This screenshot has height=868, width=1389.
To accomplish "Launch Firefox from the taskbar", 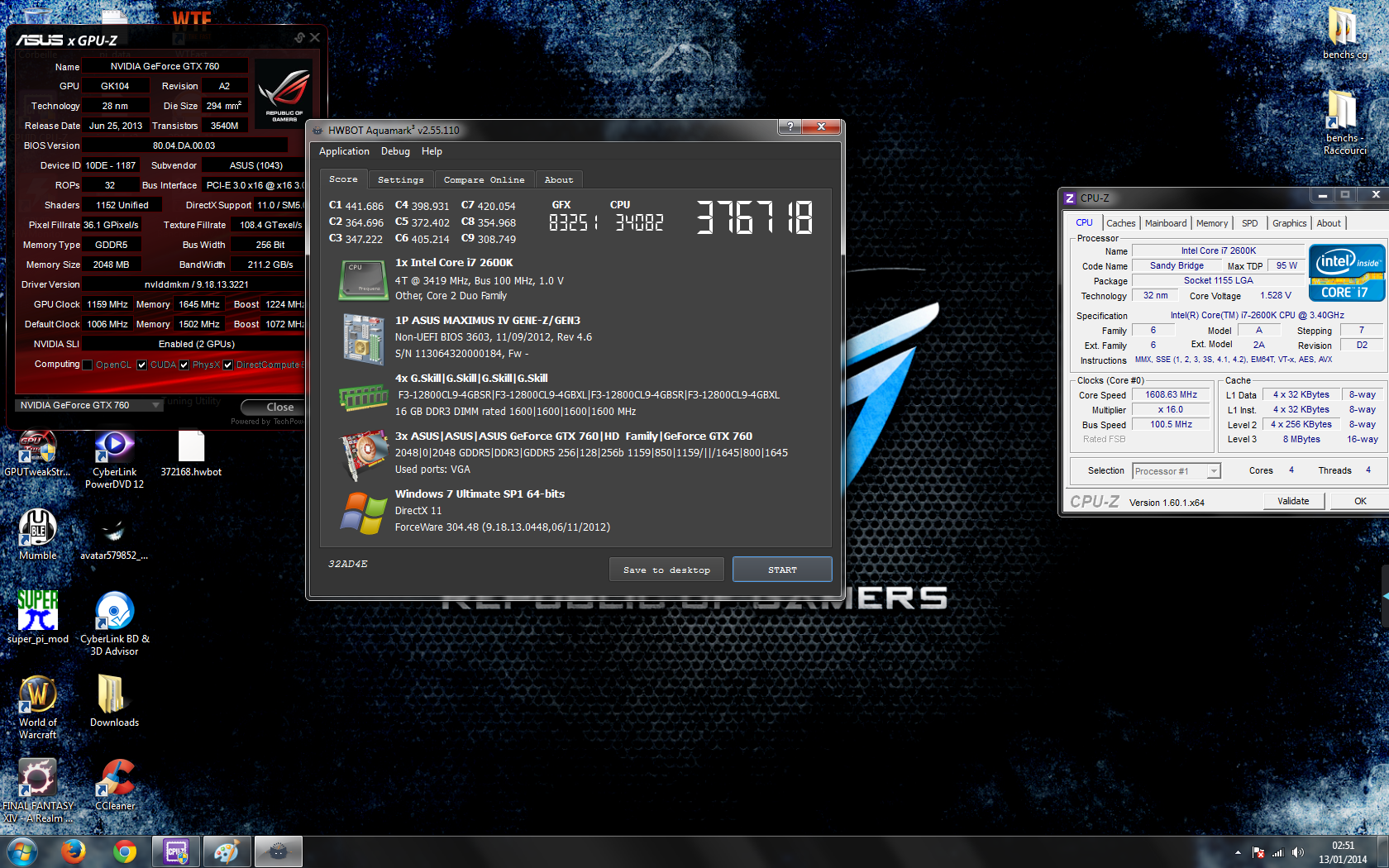I will [73, 851].
